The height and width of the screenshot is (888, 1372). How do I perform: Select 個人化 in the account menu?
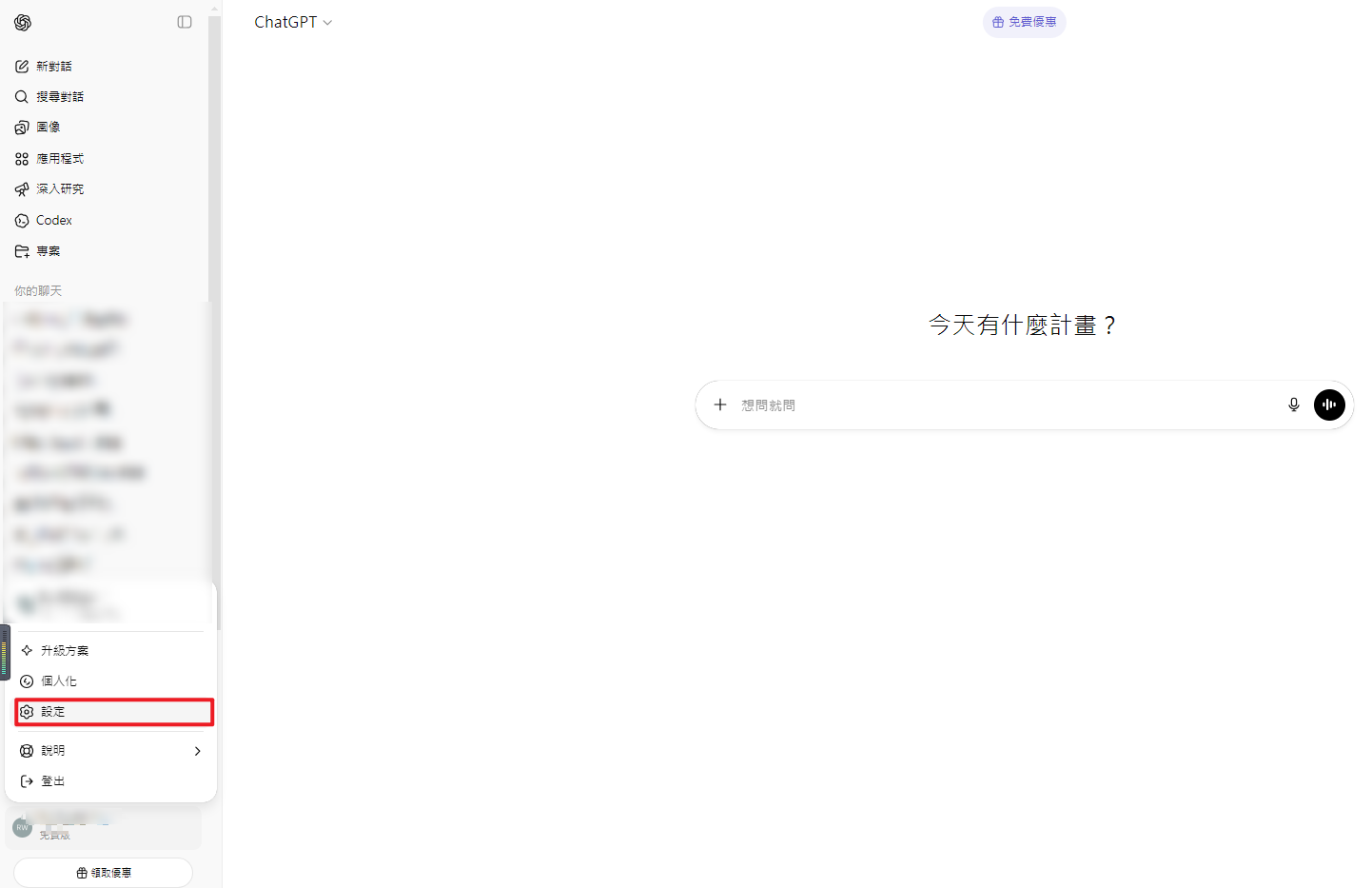(x=59, y=681)
